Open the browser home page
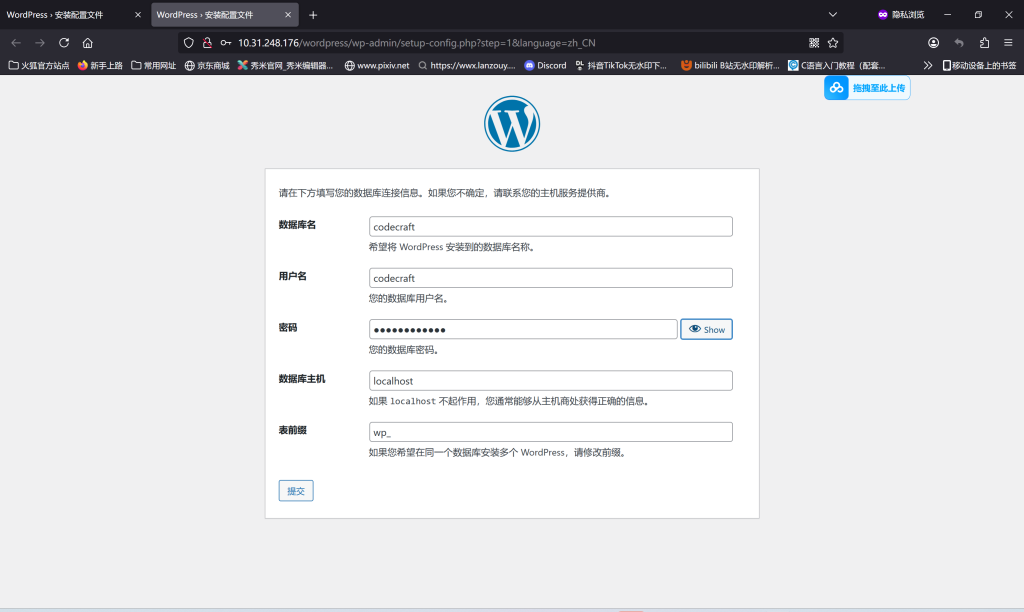This screenshot has height=612, width=1024. [88, 43]
